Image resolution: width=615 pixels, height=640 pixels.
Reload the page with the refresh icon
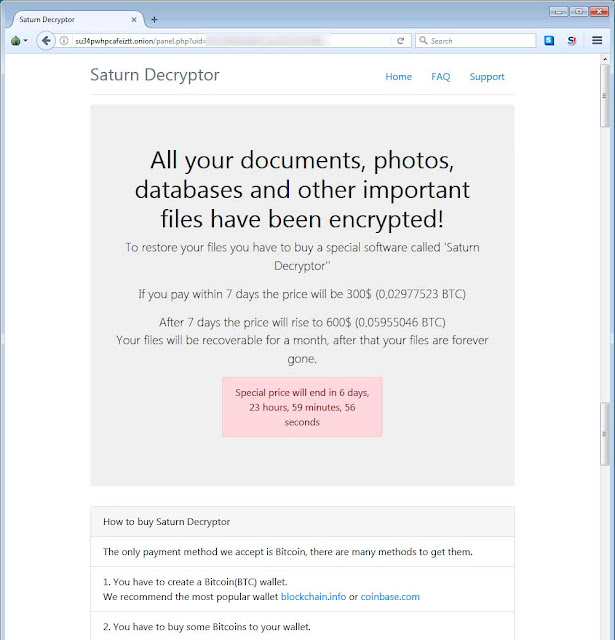coord(400,41)
